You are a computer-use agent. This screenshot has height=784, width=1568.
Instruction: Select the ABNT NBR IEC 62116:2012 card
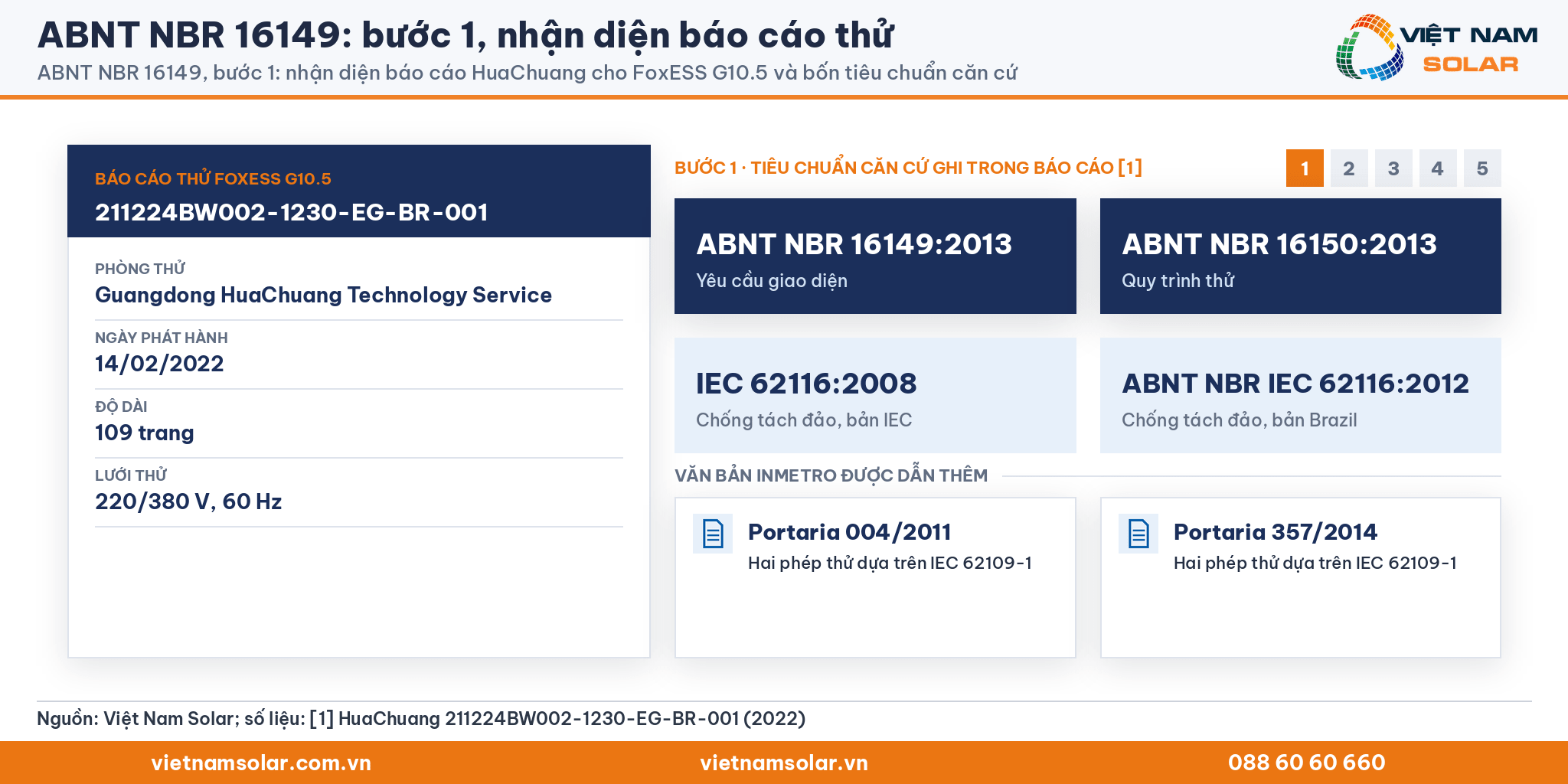pyautogui.click(x=1301, y=395)
